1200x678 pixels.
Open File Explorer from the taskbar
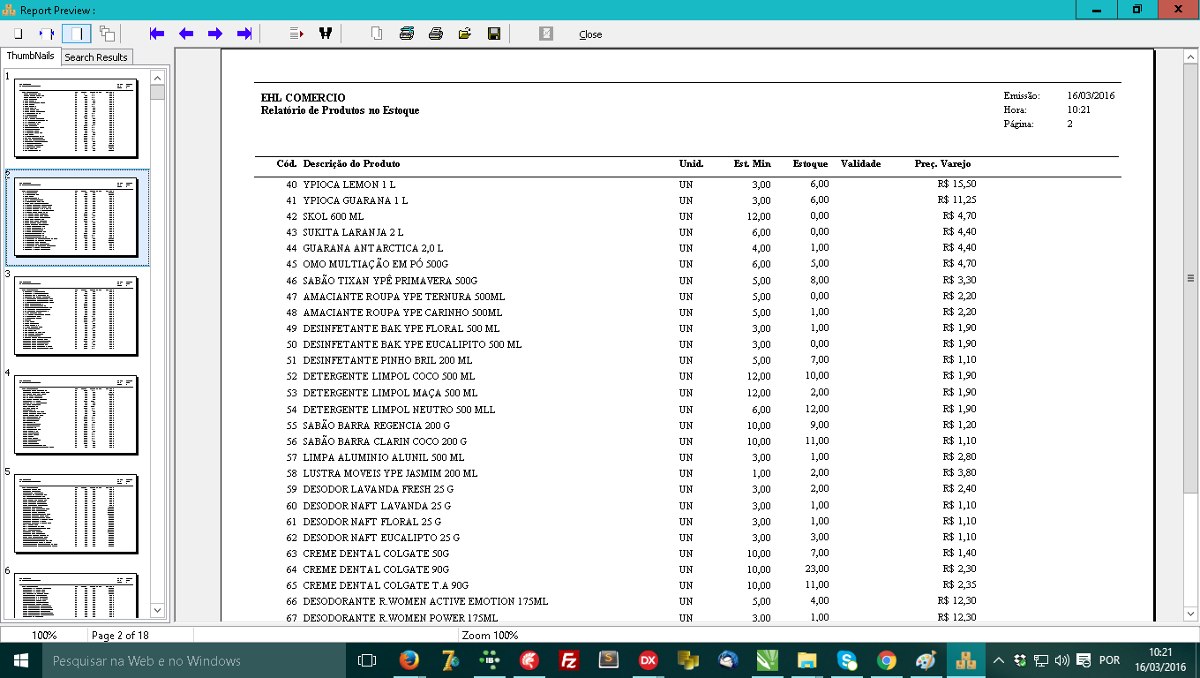point(807,660)
